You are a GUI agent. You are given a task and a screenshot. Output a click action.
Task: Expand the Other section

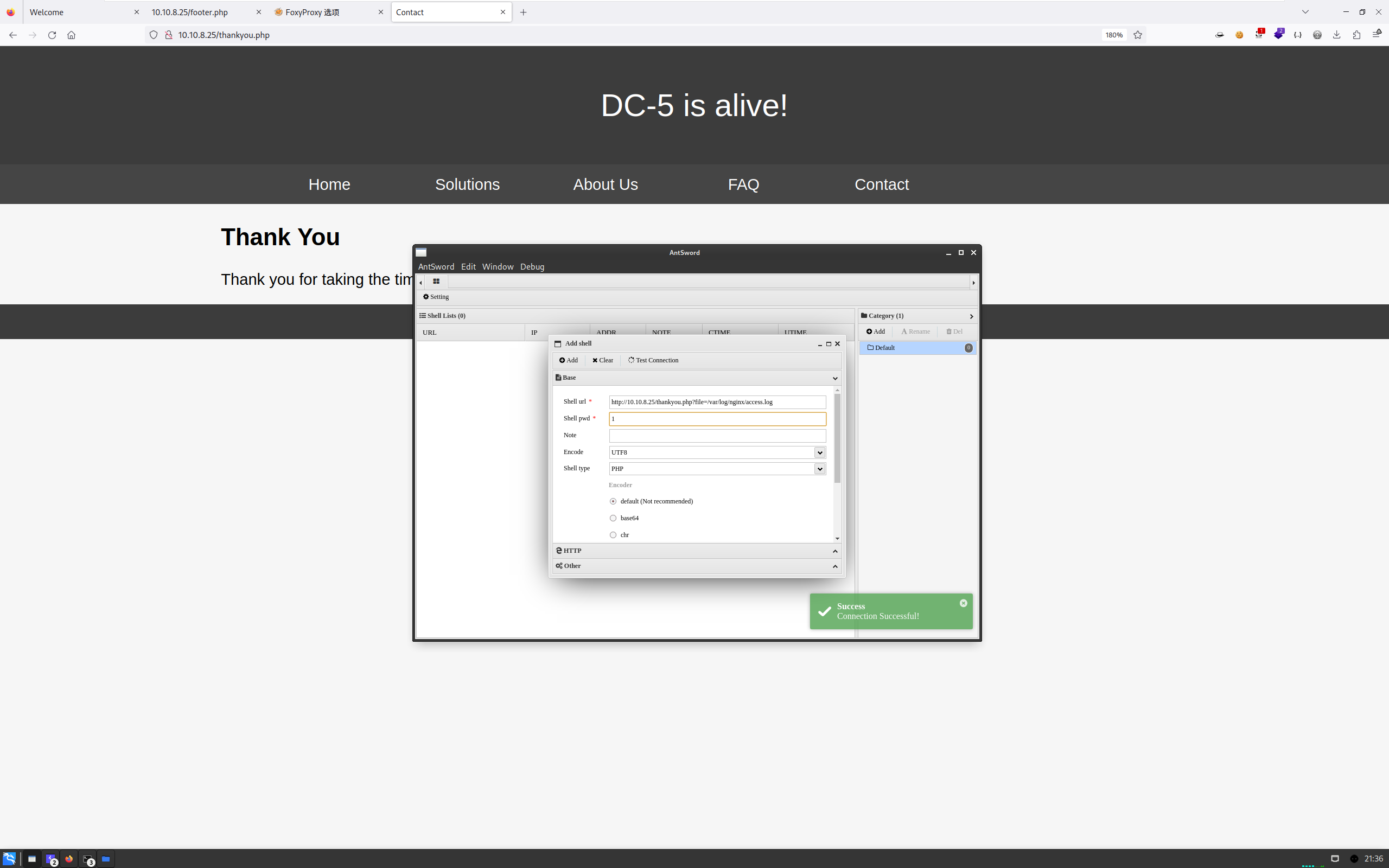tap(835, 566)
